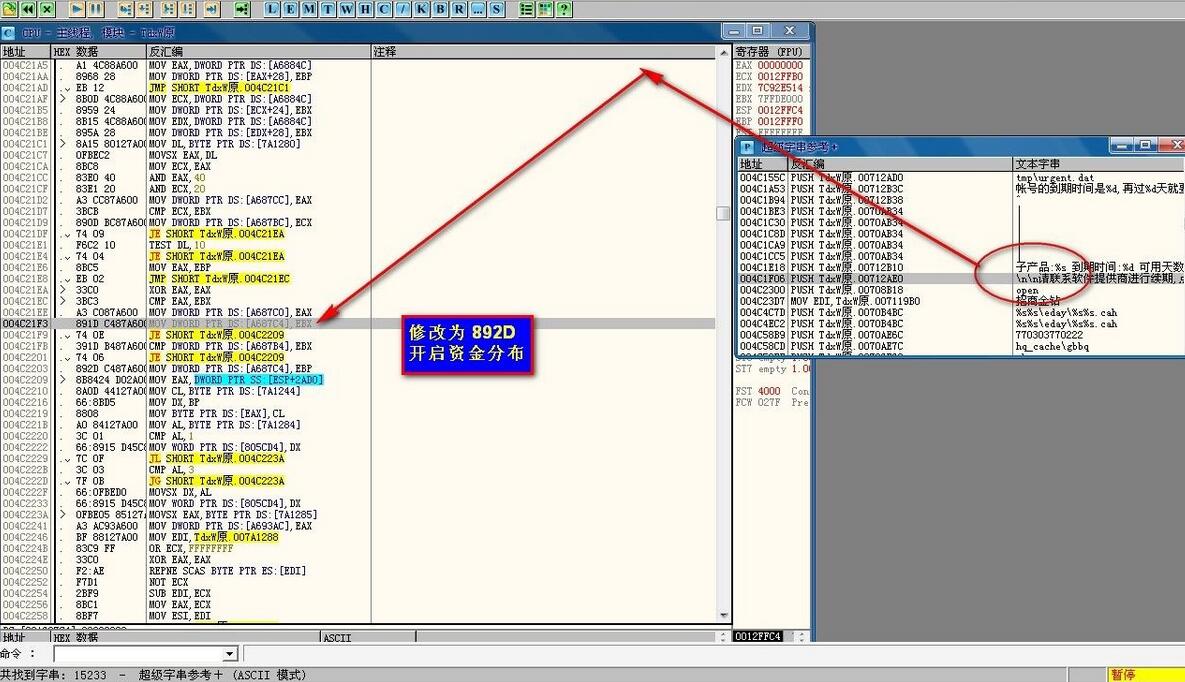This screenshot has height=682, width=1185.
Task: Open the command line dropdown arrow
Action: click(230, 654)
